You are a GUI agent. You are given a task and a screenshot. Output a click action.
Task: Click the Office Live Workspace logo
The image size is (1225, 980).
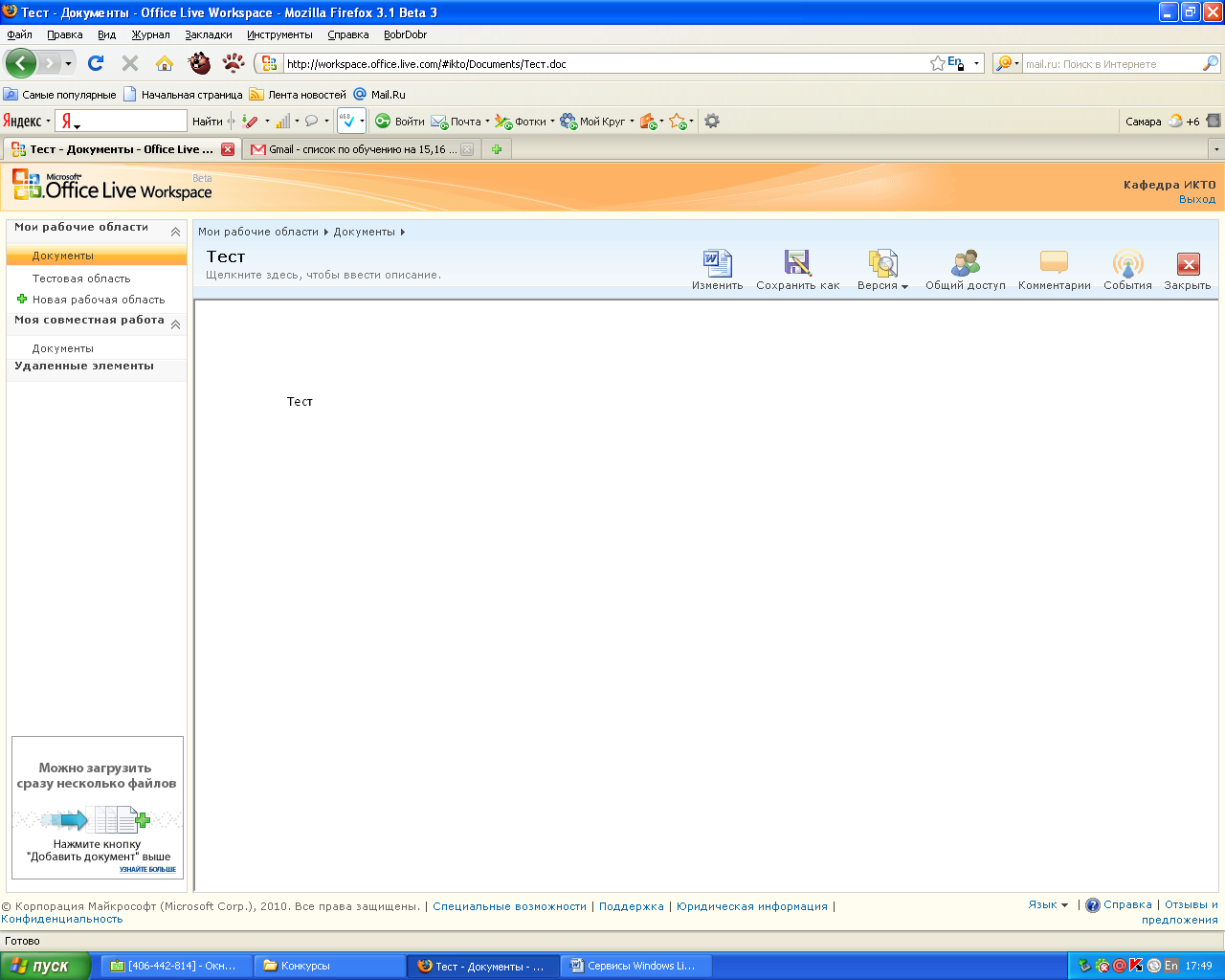click(112, 186)
